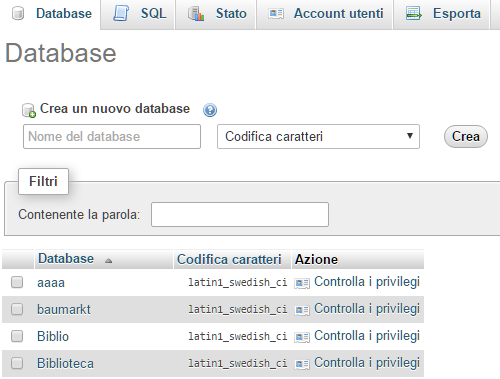The image size is (500, 379).
Task: Click the Crea button
Action: click(466, 136)
